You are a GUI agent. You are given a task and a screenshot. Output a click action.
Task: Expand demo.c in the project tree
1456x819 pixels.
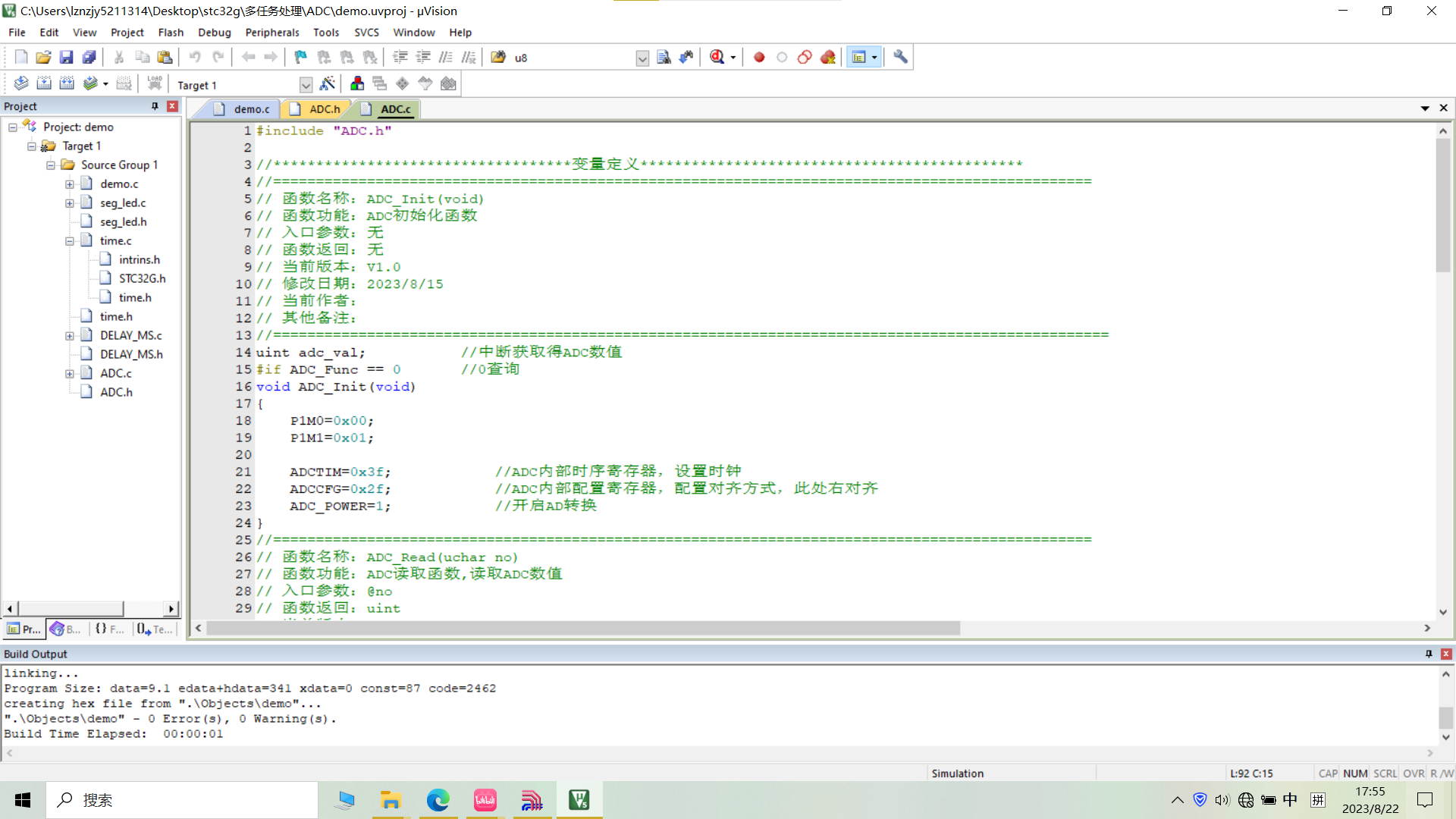tap(70, 184)
